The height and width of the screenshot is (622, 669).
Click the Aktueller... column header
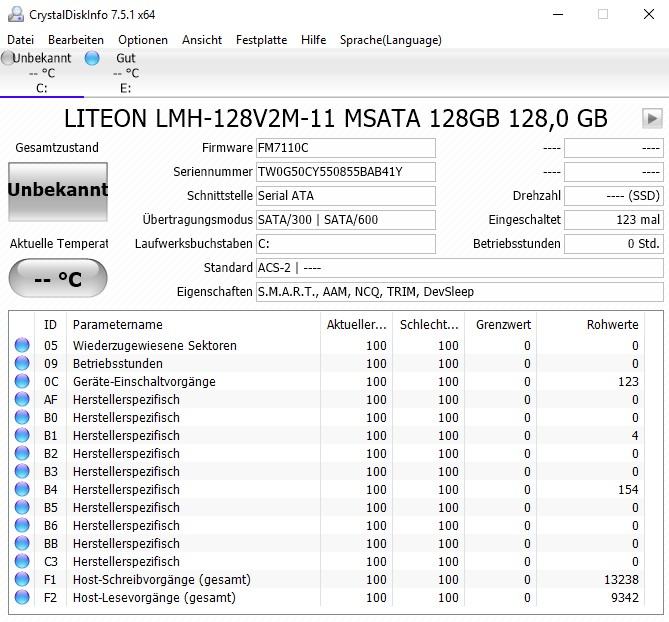point(357,325)
